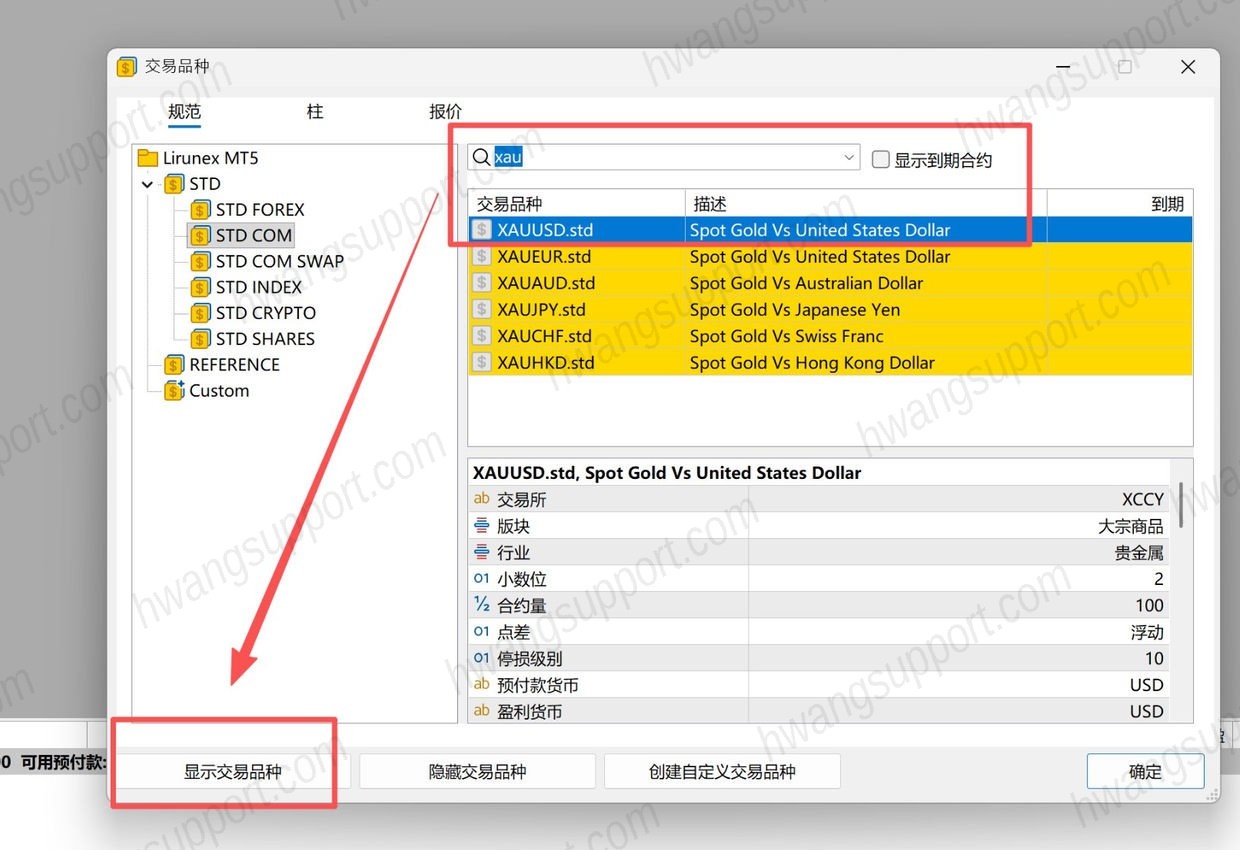Select the REFERENCE tree item

234,365
